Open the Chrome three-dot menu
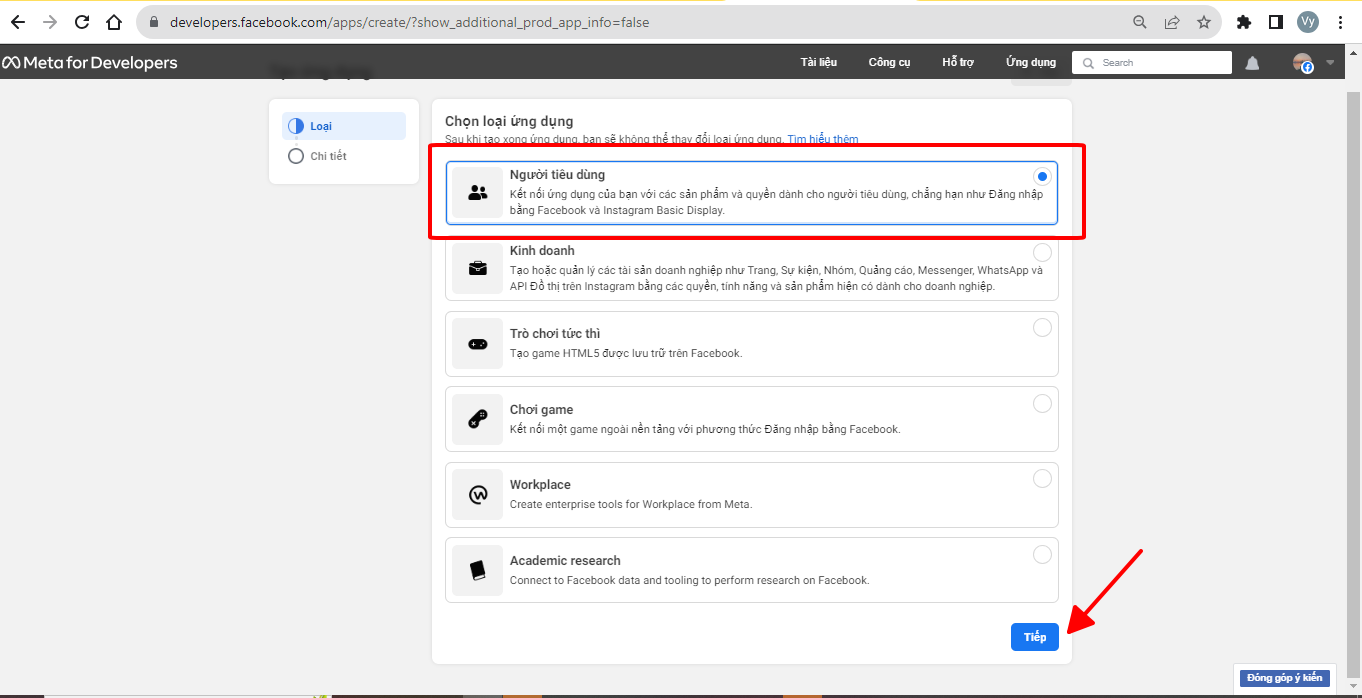 click(x=1340, y=22)
